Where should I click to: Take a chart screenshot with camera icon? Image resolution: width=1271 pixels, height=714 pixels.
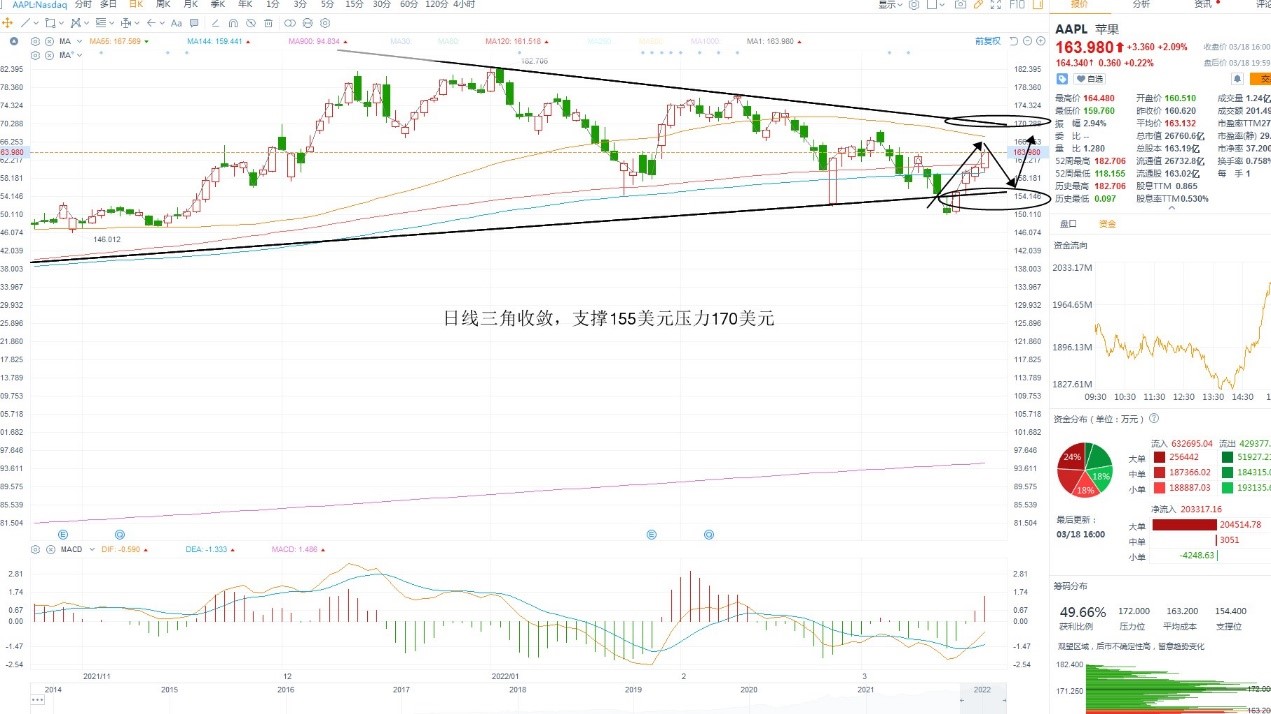click(x=960, y=5)
